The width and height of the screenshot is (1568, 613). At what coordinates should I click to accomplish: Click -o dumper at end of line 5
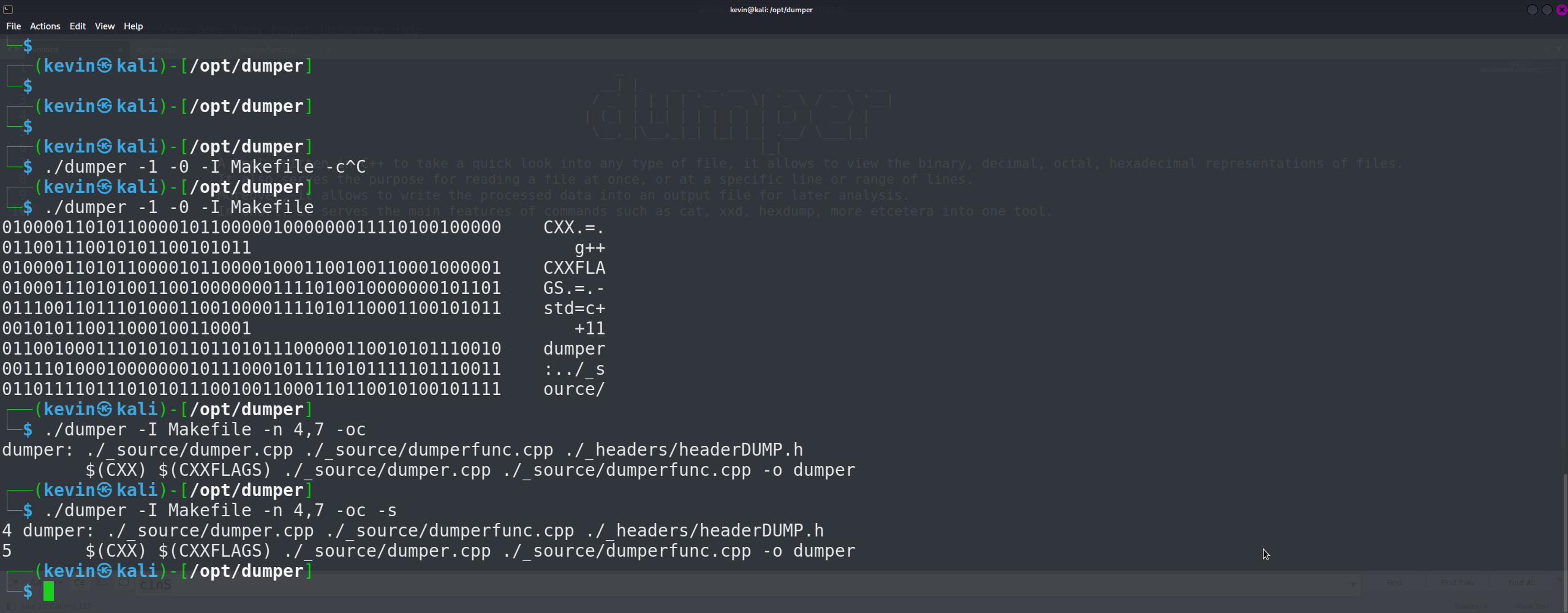pyautogui.click(x=809, y=551)
